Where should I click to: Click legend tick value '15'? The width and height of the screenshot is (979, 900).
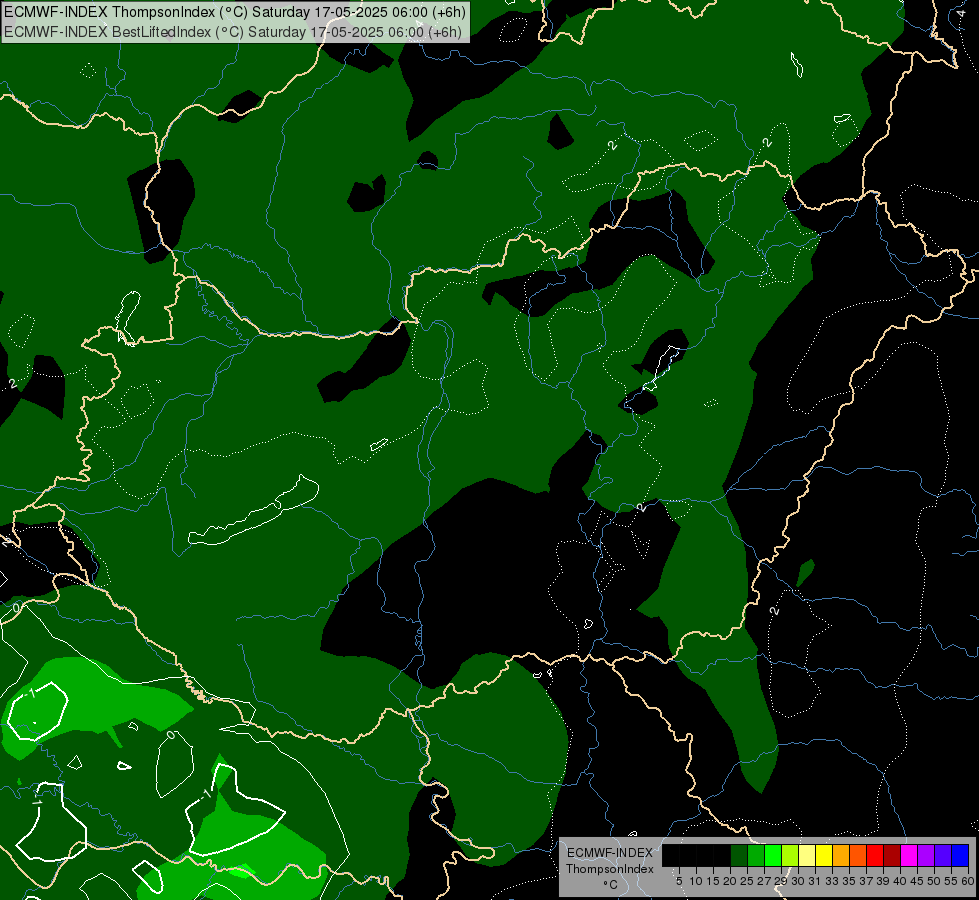[x=713, y=881]
